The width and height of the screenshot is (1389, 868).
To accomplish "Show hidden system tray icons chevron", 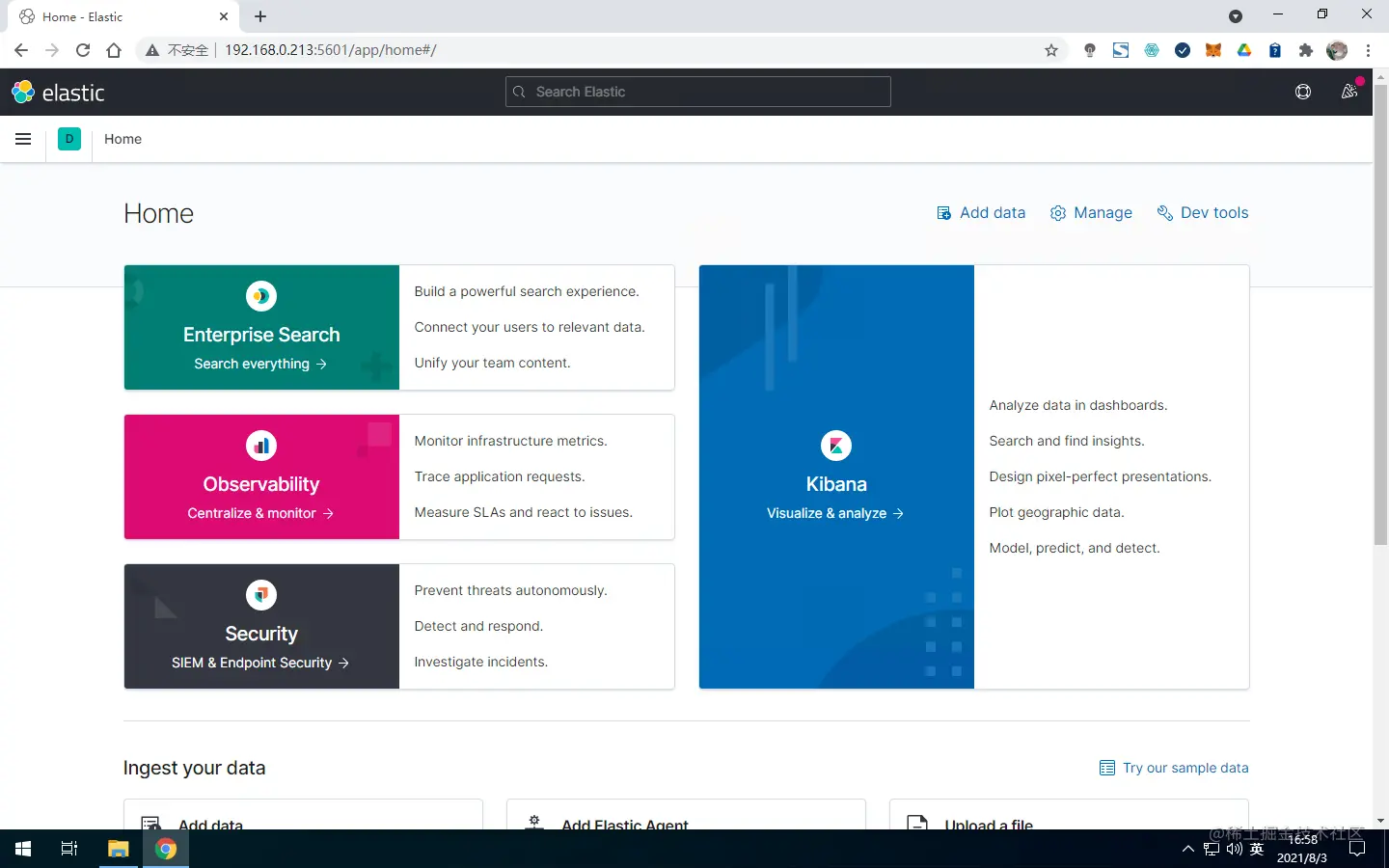I will click(x=1188, y=849).
